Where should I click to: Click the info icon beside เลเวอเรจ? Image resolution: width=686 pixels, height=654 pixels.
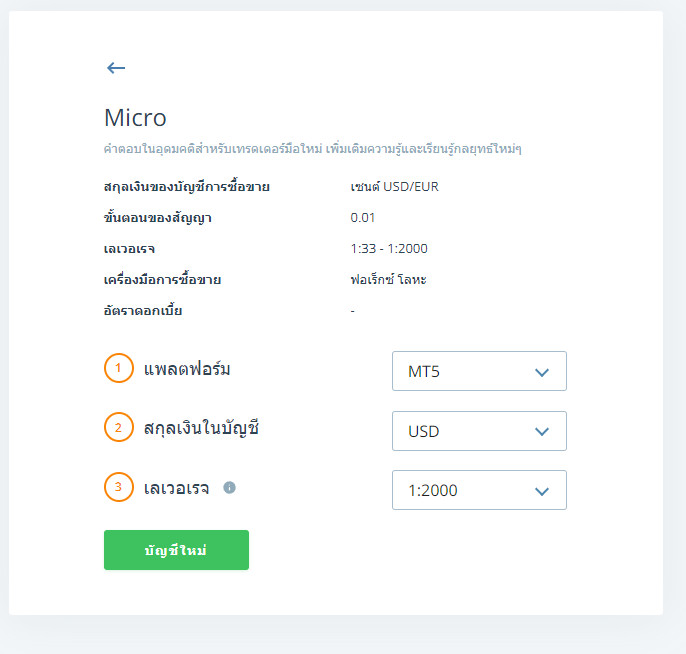229,487
